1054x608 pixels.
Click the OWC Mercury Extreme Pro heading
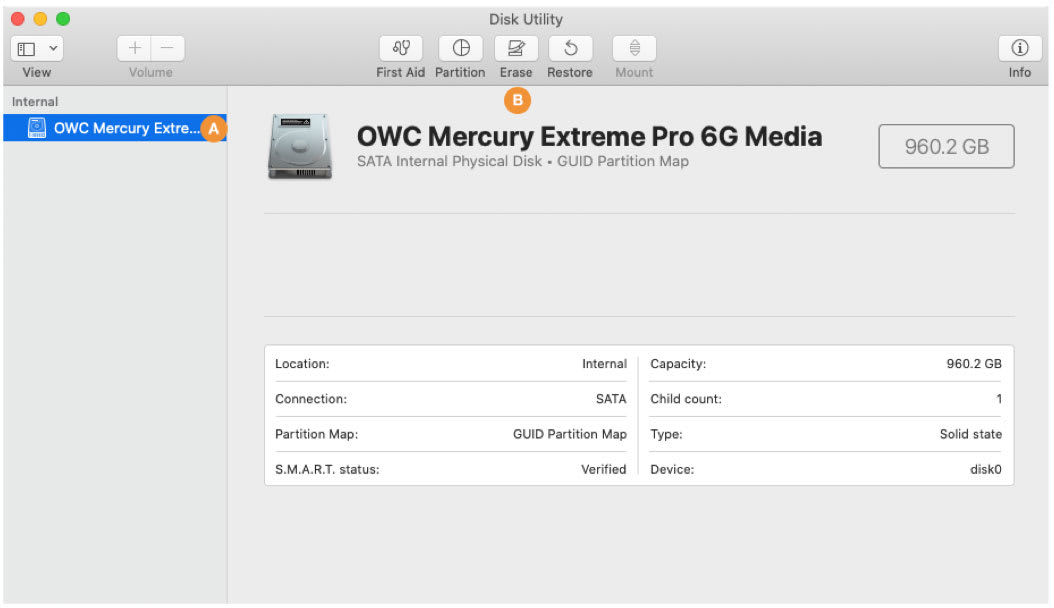[x=589, y=137]
